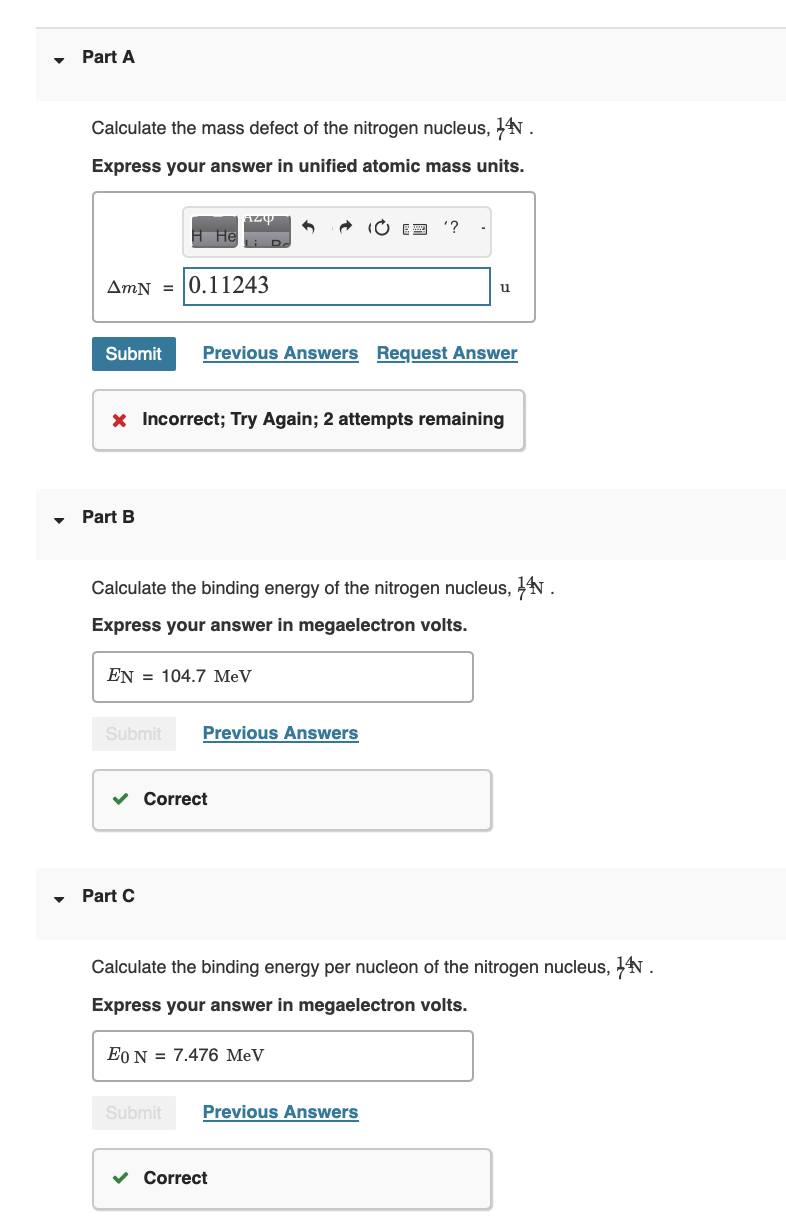Click the undo arrow in the equation toolbar

tap(309, 228)
